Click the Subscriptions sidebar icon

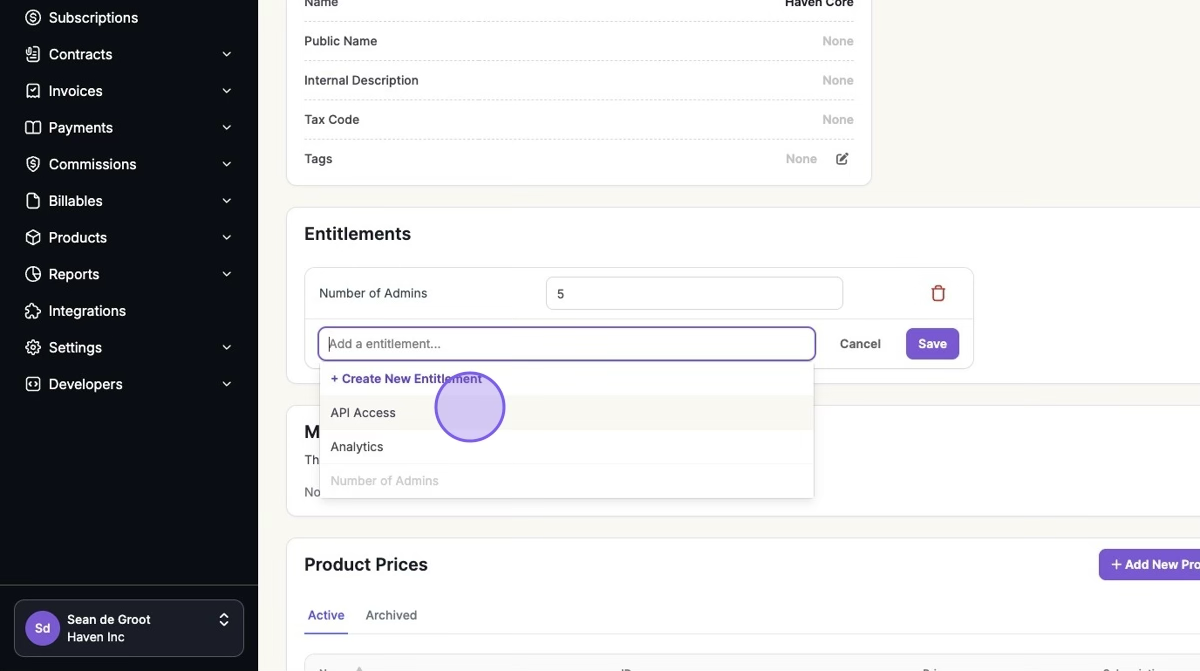pos(33,18)
